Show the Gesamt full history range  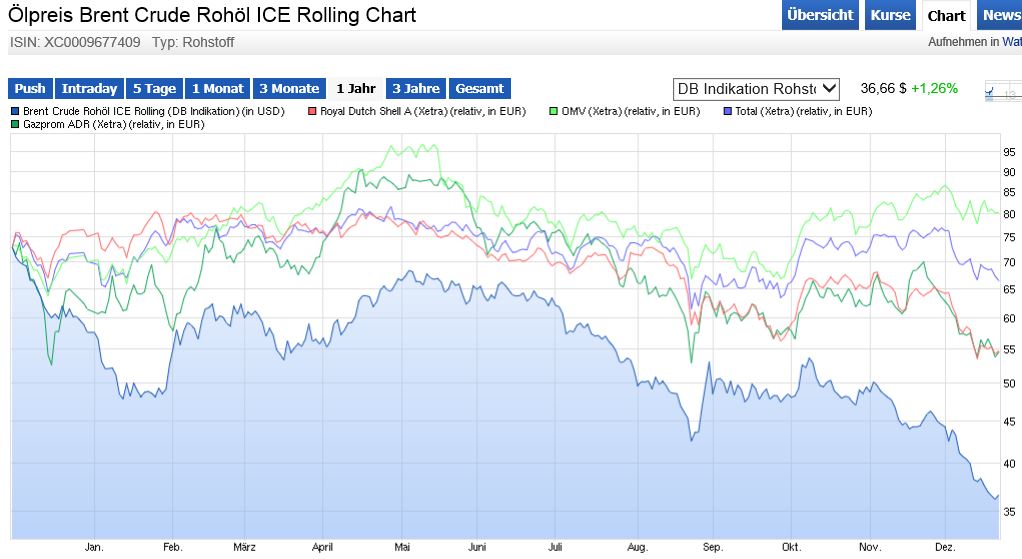[479, 88]
